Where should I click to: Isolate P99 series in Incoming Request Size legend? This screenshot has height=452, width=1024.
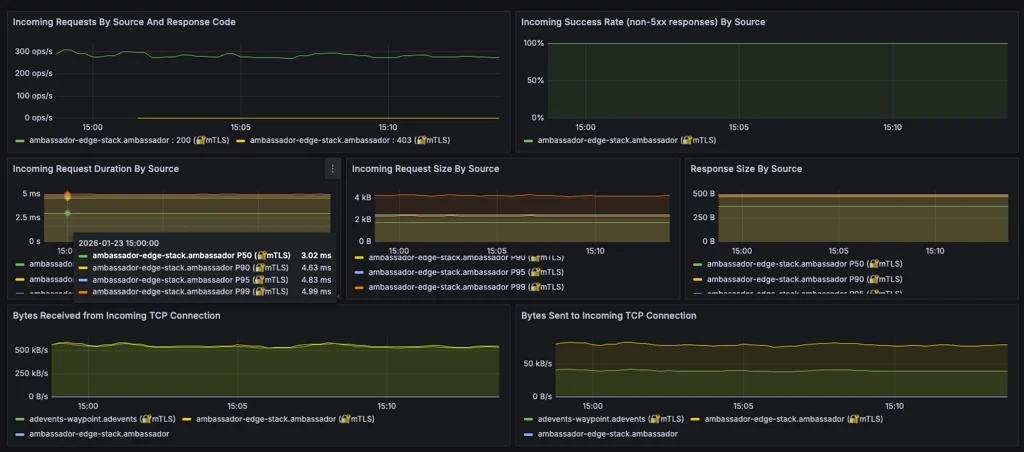[466, 287]
